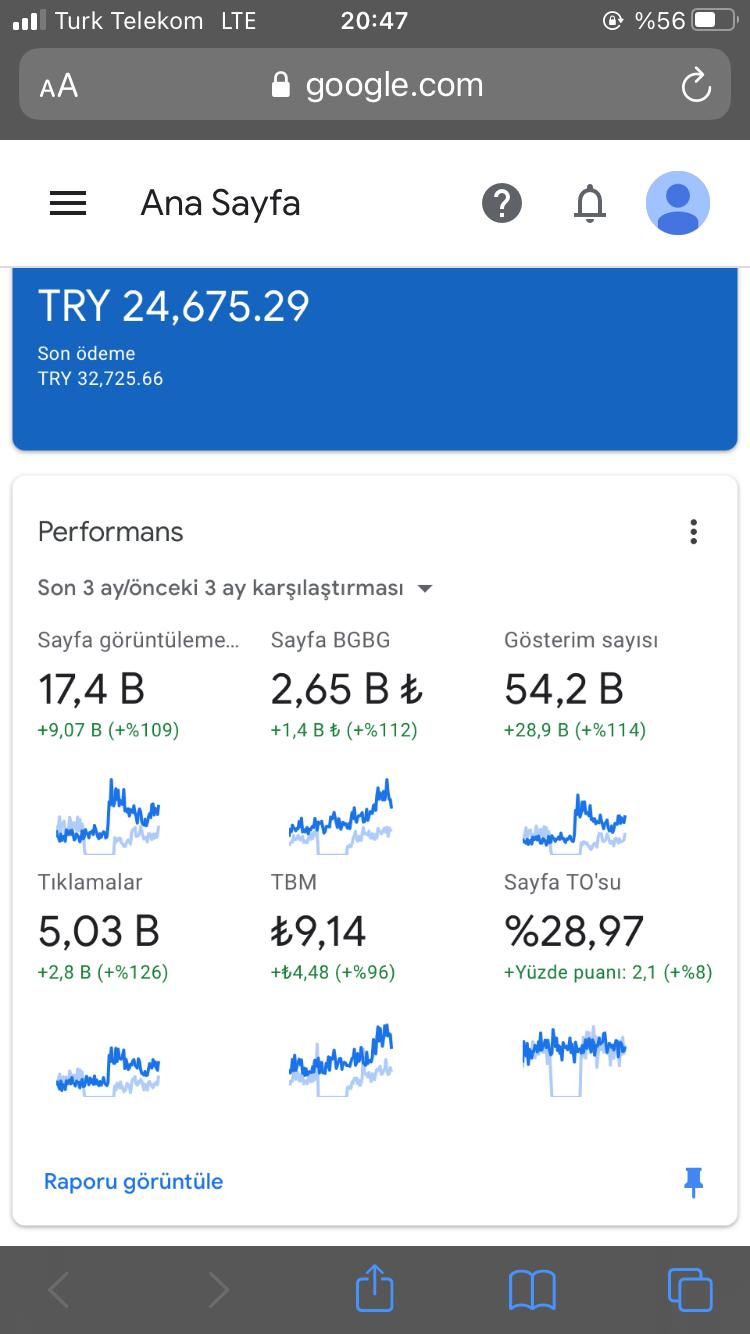The width and height of the screenshot is (750, 1334).
Task: Open the TBM trend chart
Action: point(341,1060)
